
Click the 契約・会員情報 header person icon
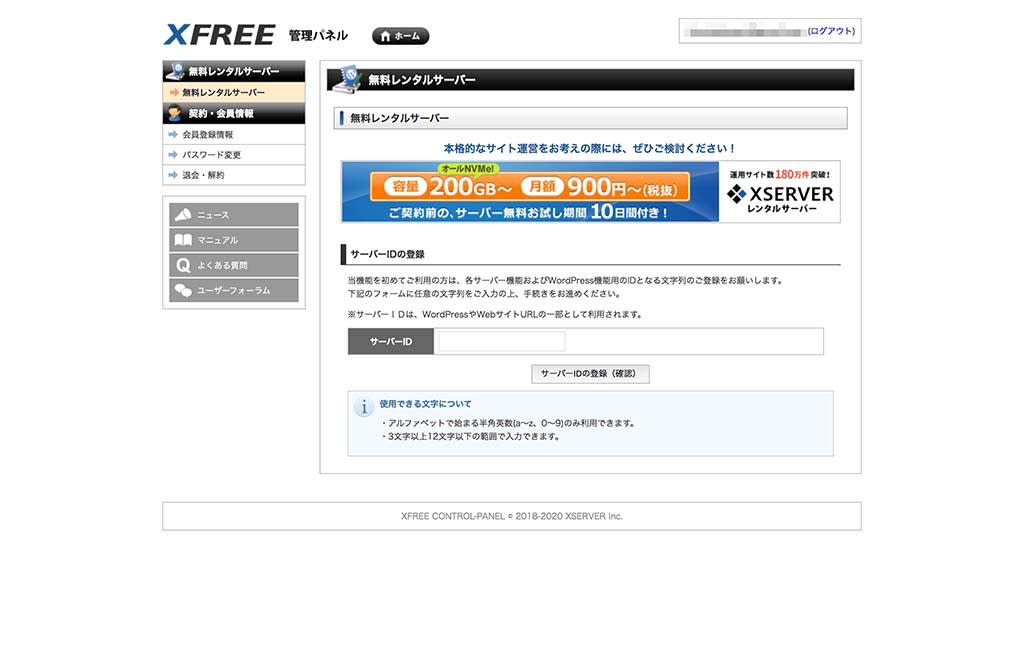coord(174,113)
